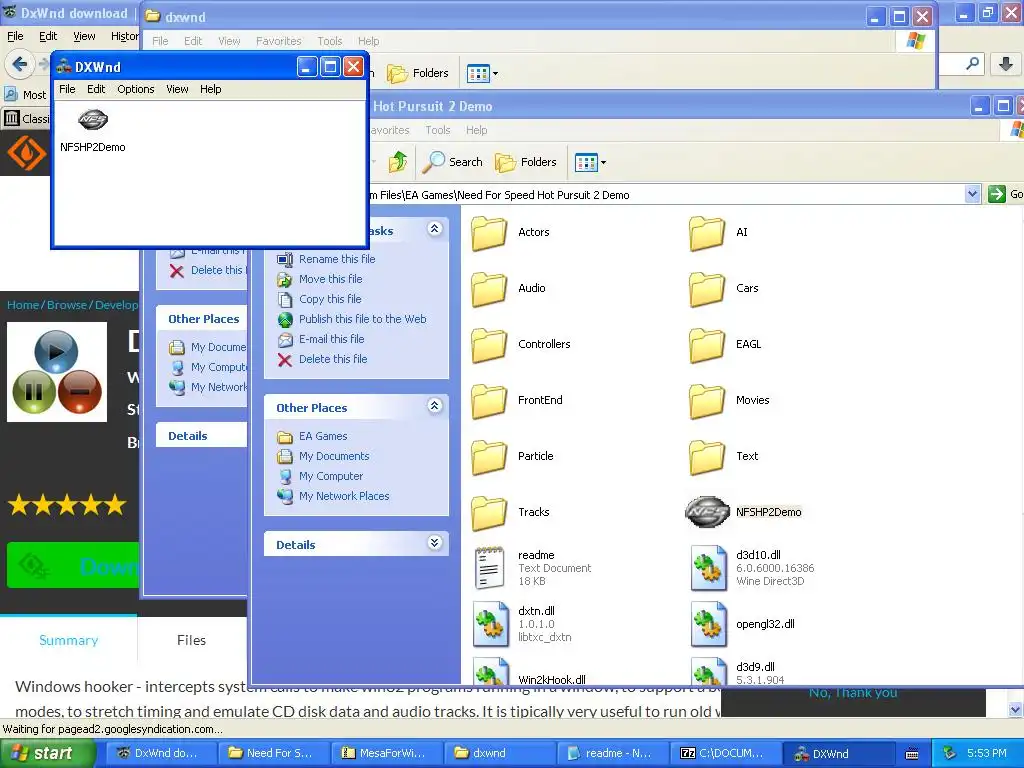The image size is (1024, 768).
Task: Click Search in Hot Pursuit explorer toolbar
Action: point(453,162)
